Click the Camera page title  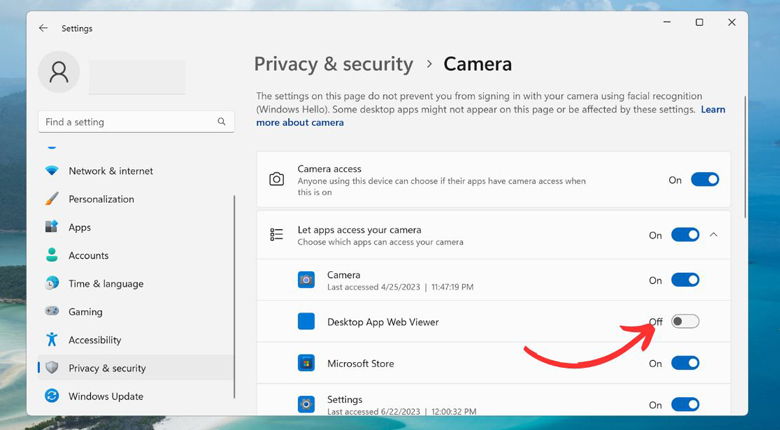point(478,64)
